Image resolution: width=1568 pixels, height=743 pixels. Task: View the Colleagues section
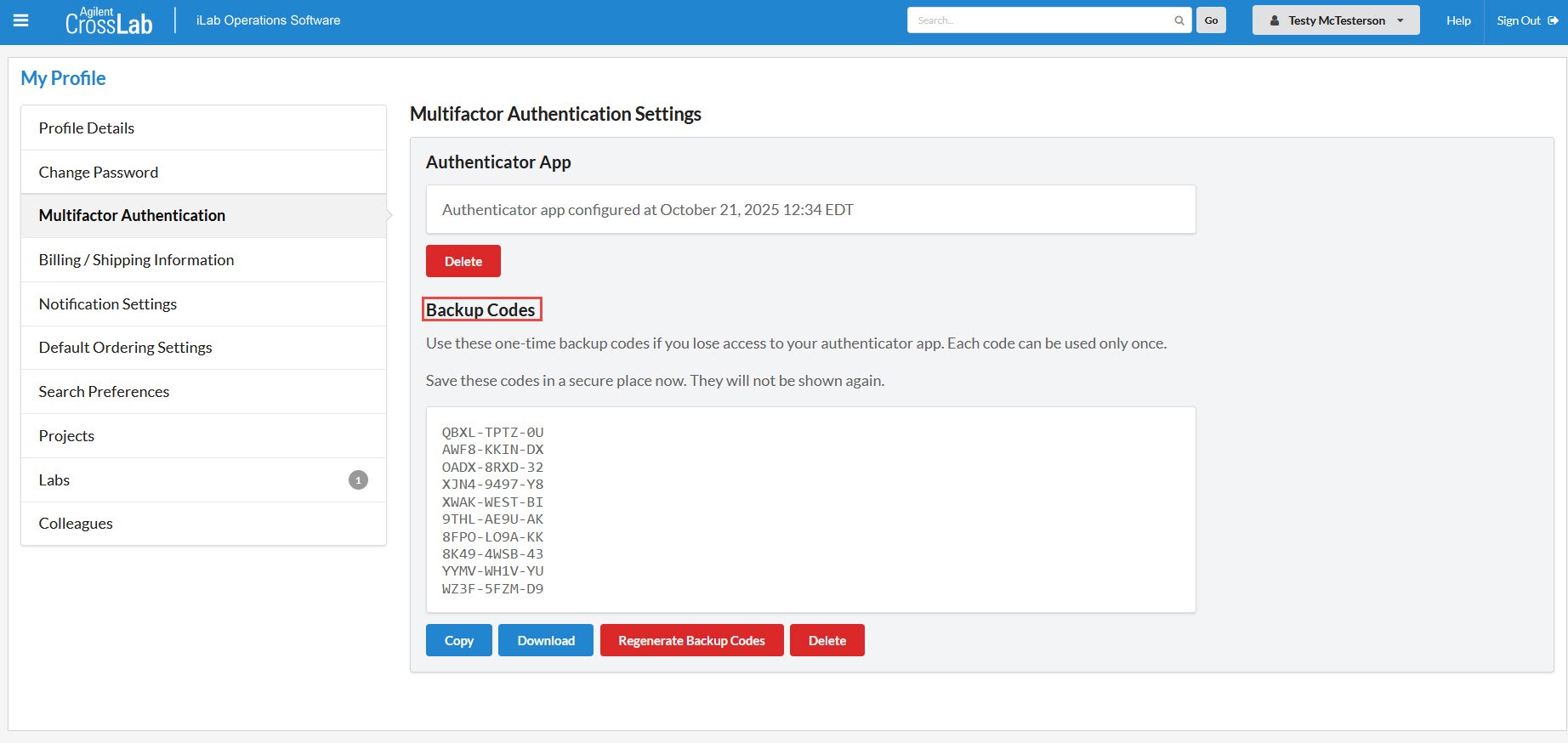tap(76, 524)
